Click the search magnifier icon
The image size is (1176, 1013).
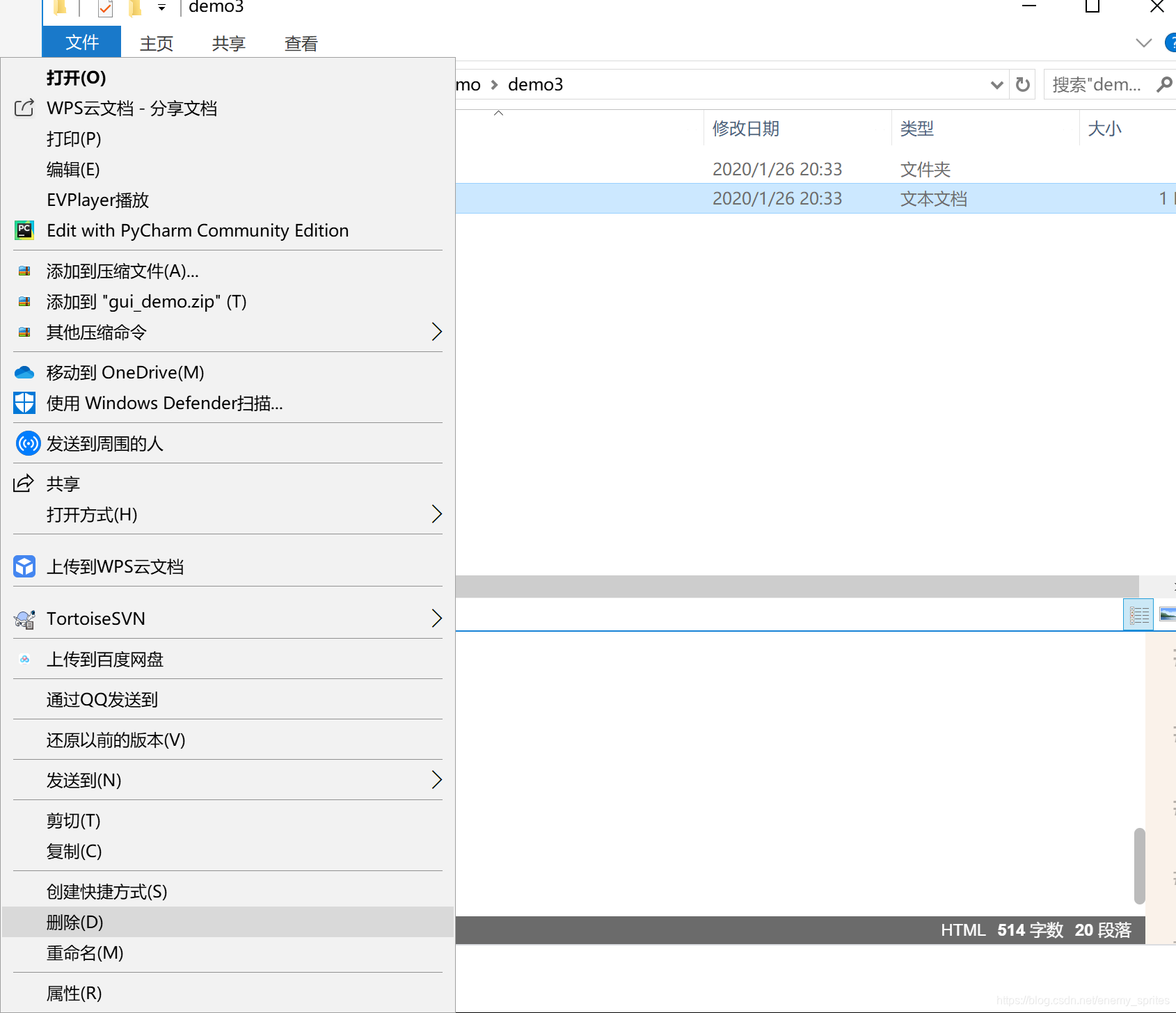(x=1163, y=84)
